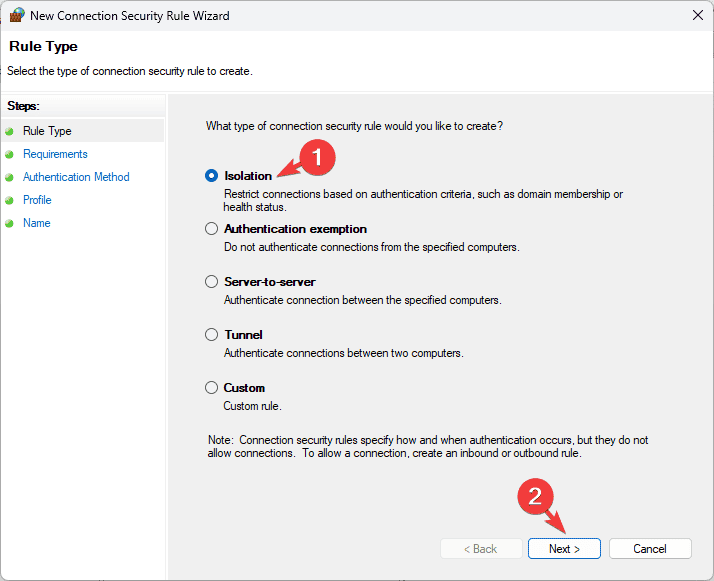Click the green bullet beside Requirements

9,154
